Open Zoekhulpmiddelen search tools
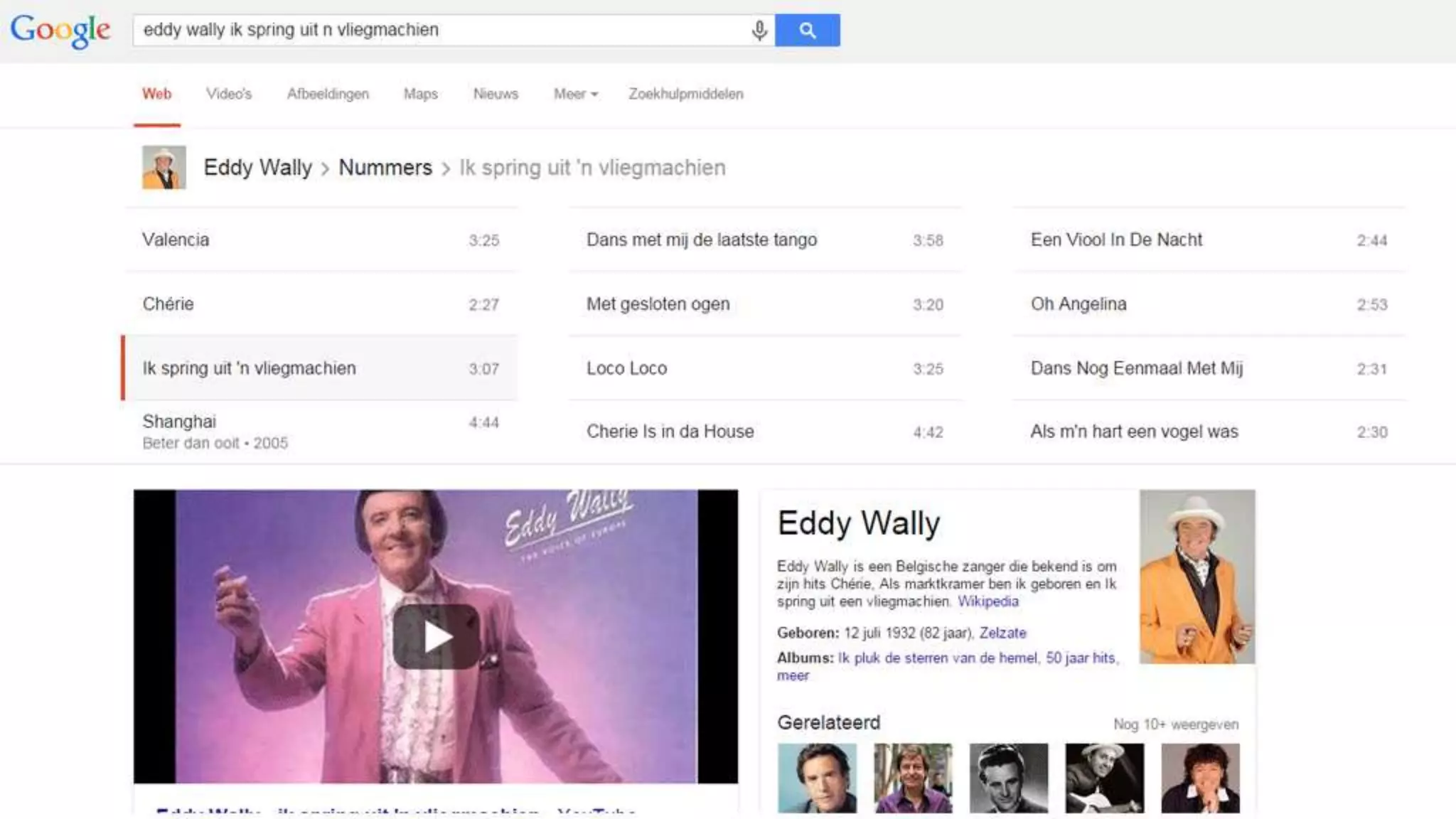1456x819 pixels. (x=685, y=94)
